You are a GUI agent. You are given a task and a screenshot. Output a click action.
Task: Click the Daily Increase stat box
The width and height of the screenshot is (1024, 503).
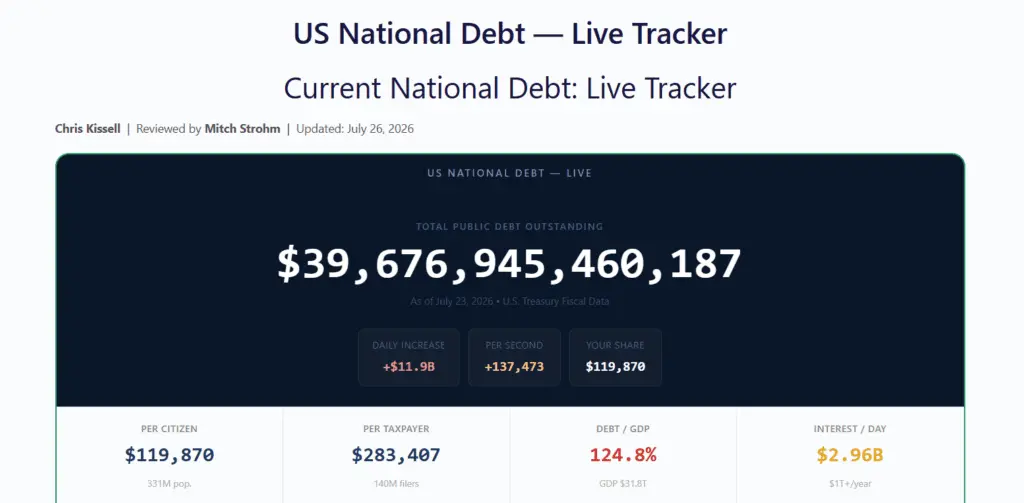click(409, 357)
